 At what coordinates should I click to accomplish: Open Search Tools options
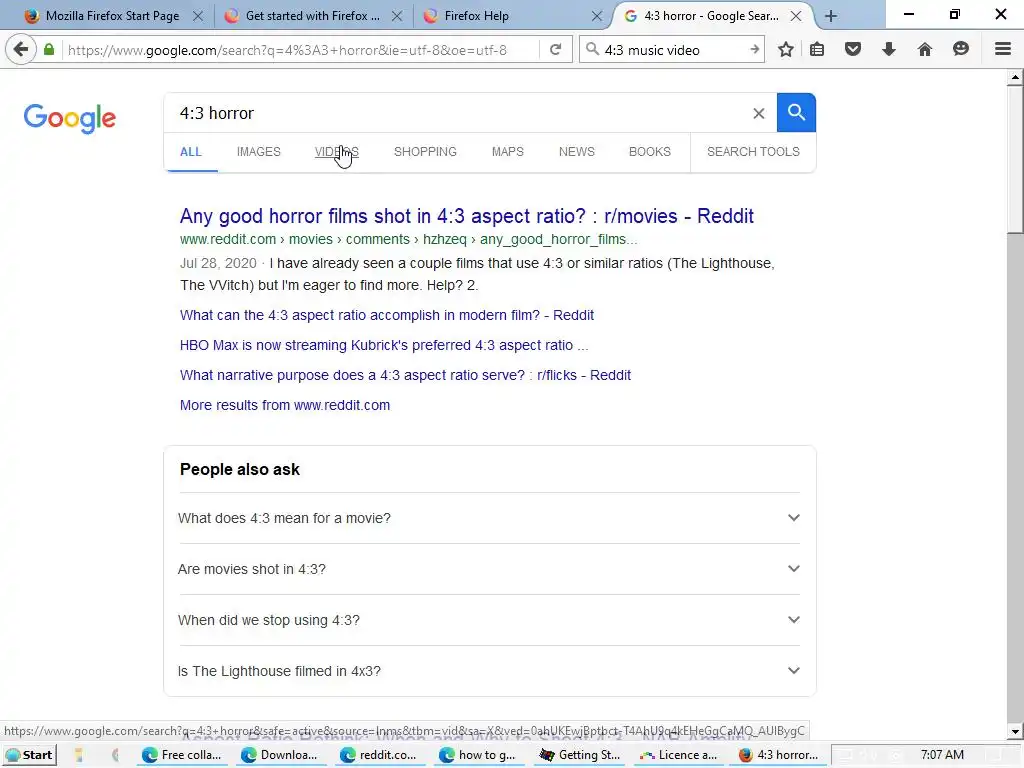click(x=753, y=152)
